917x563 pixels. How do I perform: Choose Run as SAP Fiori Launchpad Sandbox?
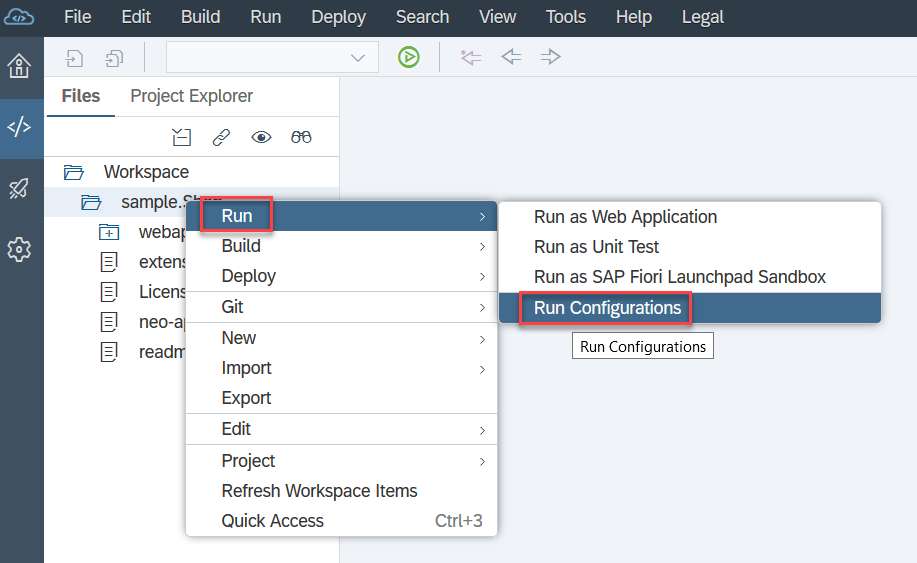pyautogui.click(x=690, y=277)
